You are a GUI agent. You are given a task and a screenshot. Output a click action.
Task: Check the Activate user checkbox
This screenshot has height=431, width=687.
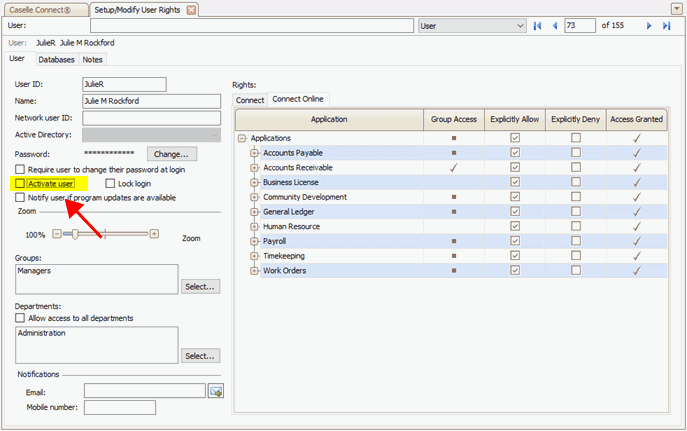pos(20,183)
